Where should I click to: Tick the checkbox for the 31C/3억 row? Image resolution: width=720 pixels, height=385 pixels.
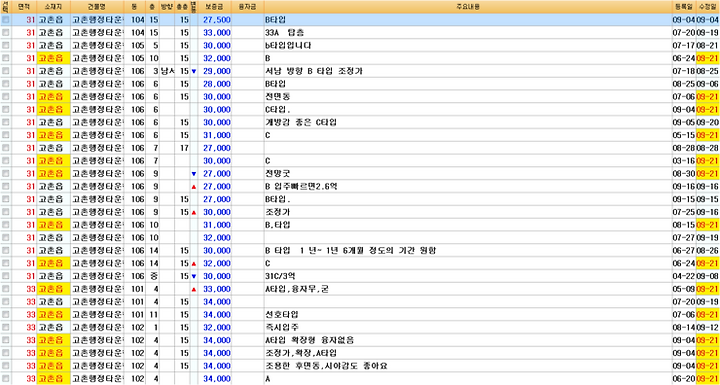(5, 277)
